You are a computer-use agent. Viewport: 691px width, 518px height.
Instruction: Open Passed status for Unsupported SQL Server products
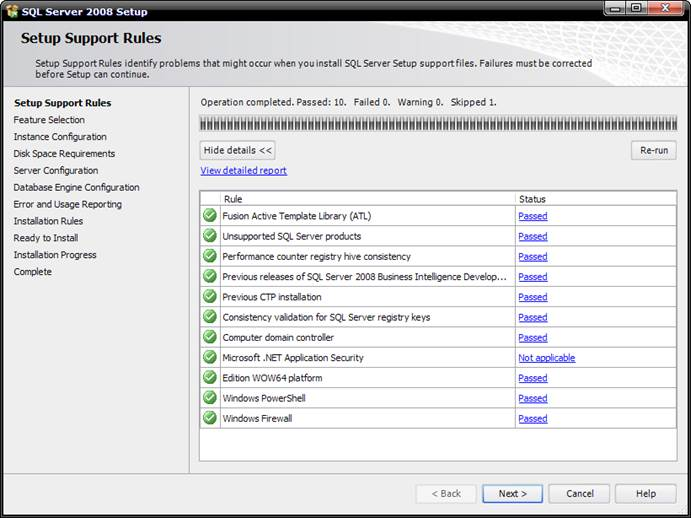[533, 236]
